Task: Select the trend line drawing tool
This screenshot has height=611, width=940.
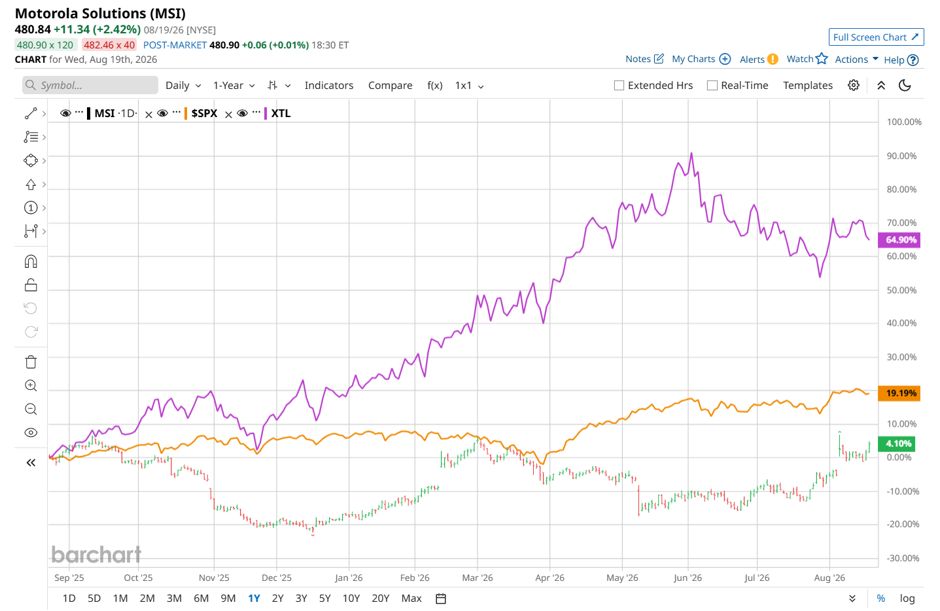Action: coord(31,113)
